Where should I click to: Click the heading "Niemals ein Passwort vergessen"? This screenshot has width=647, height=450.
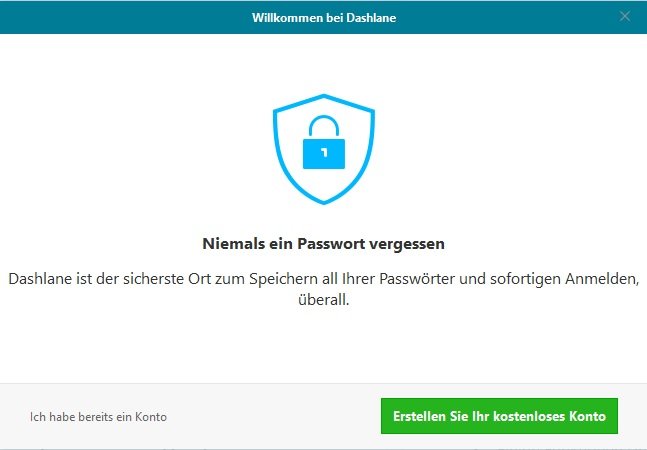[x=323, y=243]
